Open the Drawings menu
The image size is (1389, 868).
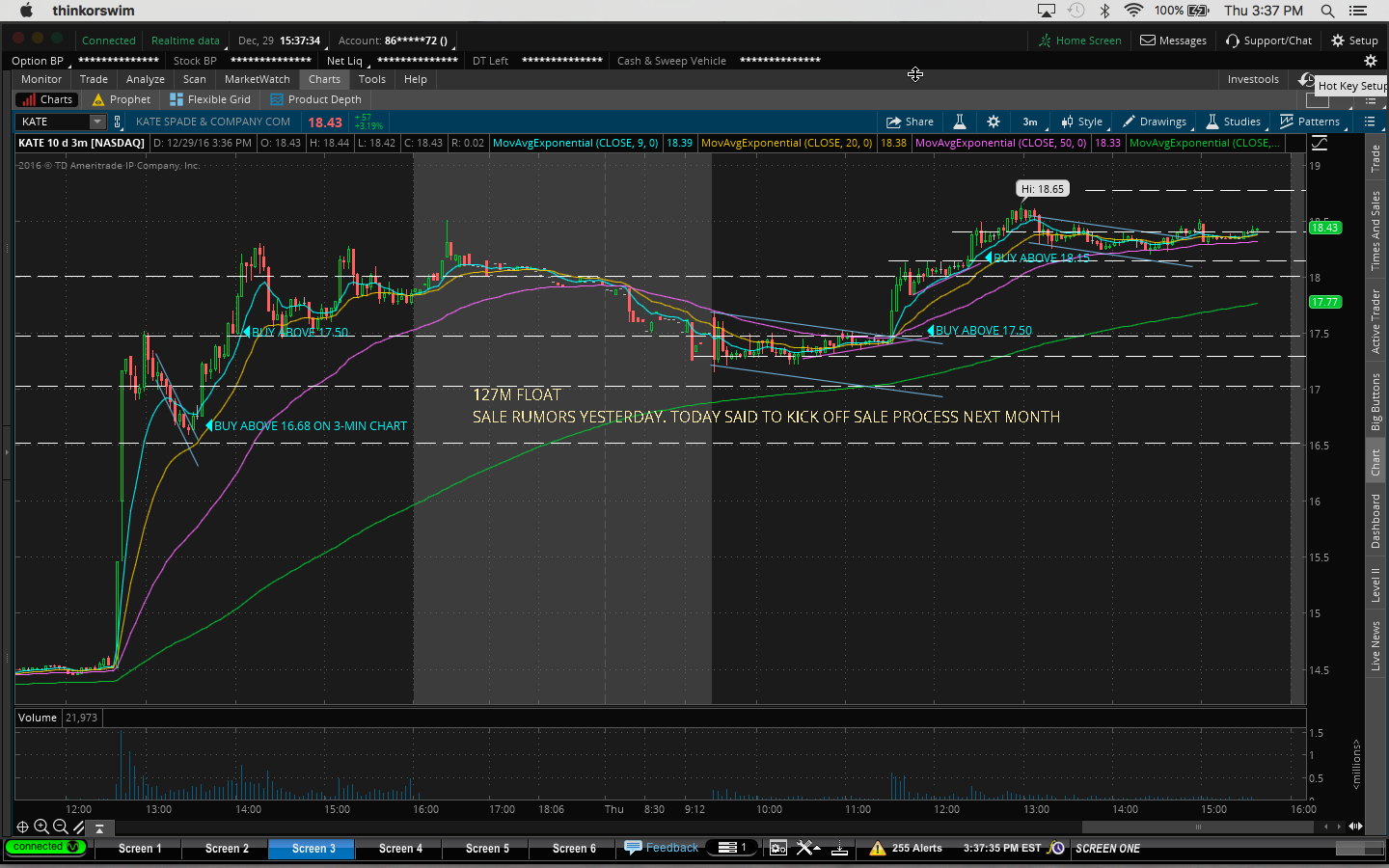tap(1156, 122)
